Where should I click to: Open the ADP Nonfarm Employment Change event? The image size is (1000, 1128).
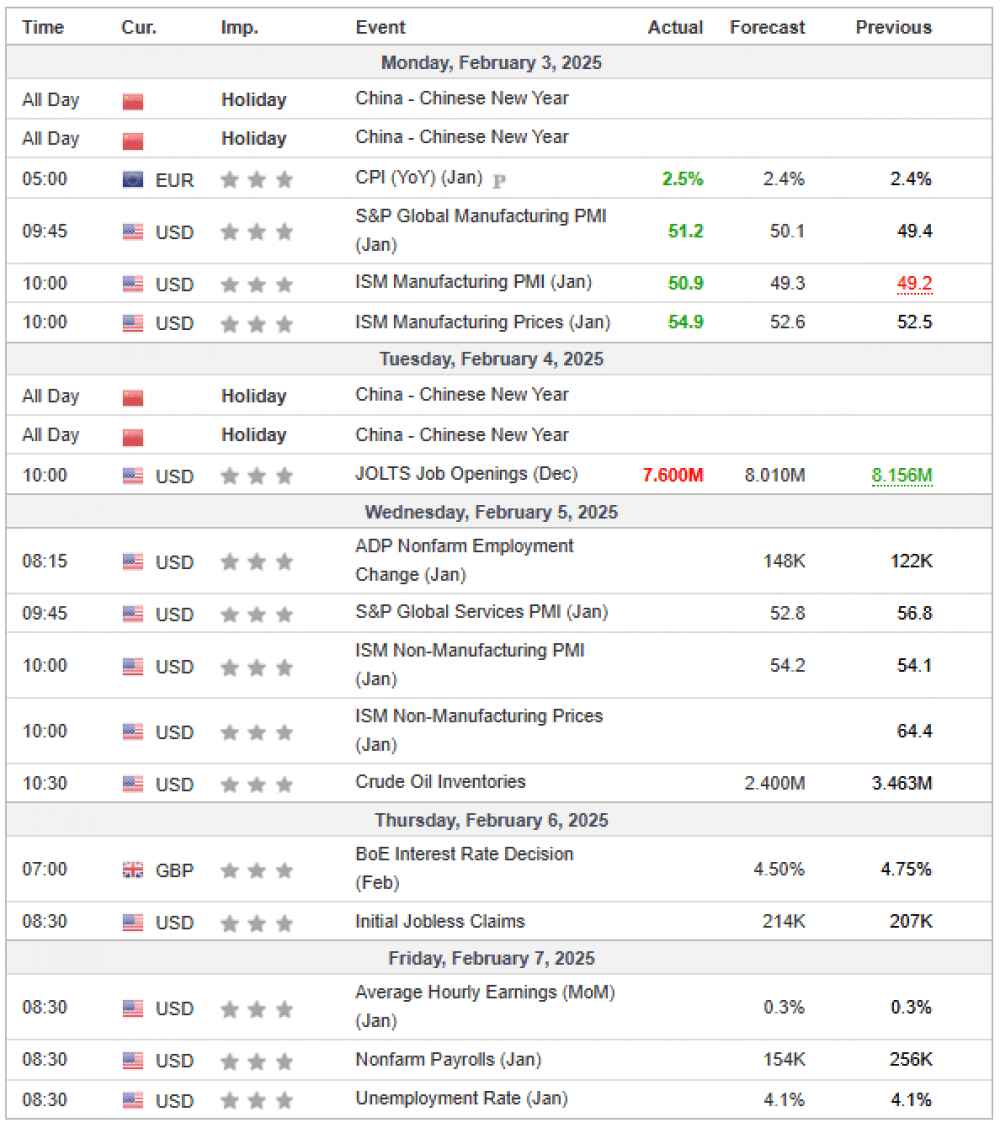click(464, 560)
